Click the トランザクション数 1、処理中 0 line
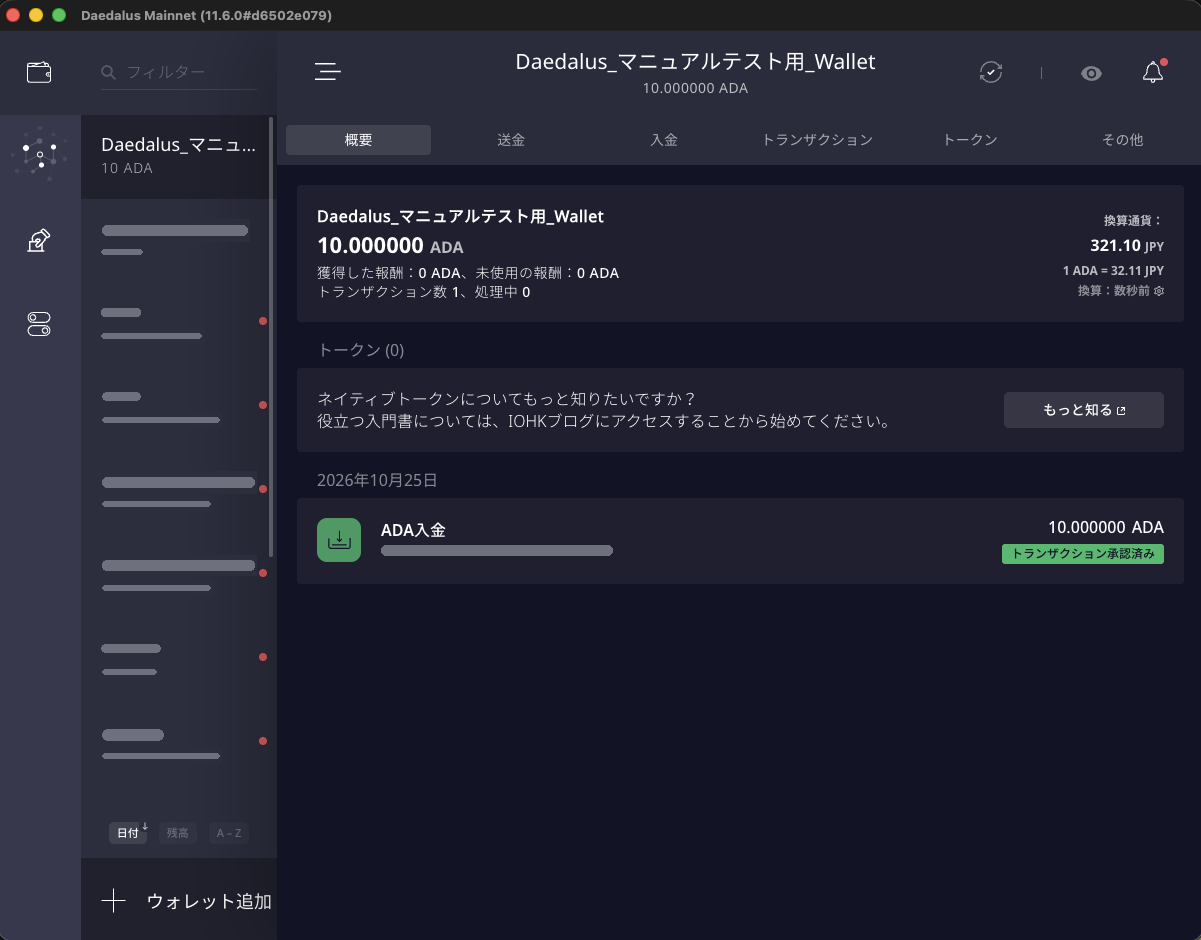This screenshot has width=1201, height=940. (x=423, y=292)
